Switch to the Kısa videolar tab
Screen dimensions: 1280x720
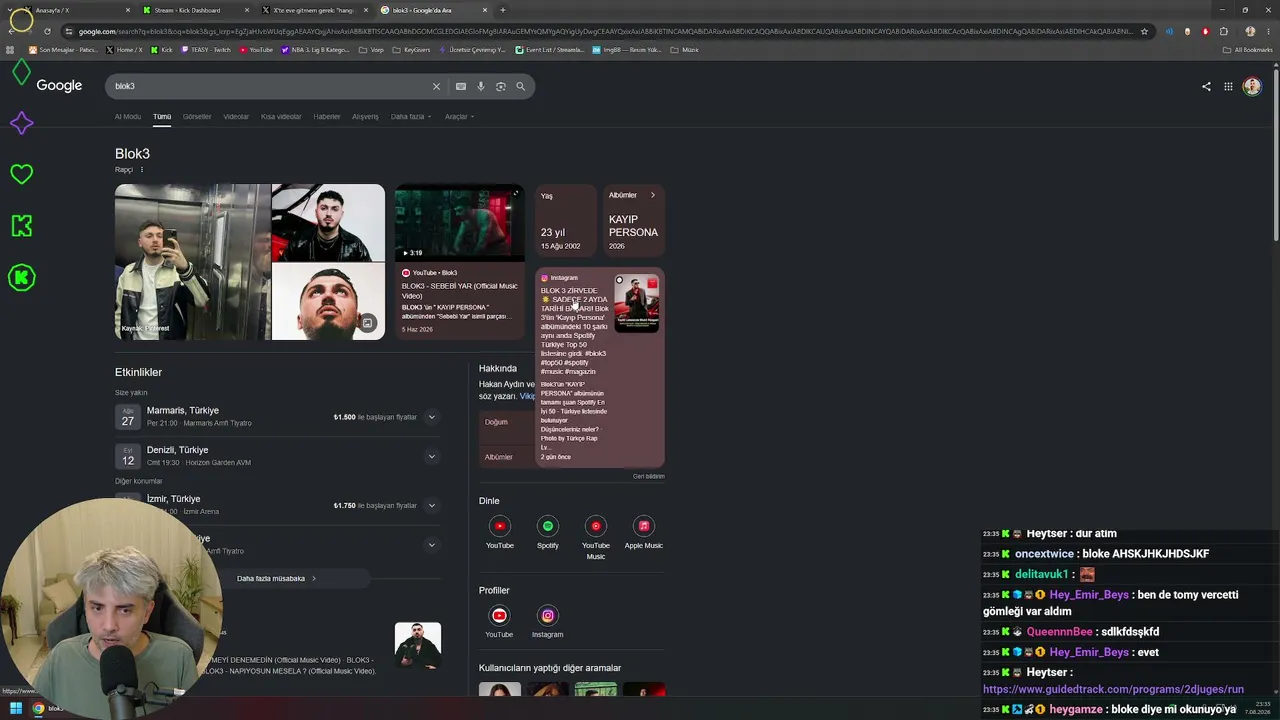click(x=281, y=117)
